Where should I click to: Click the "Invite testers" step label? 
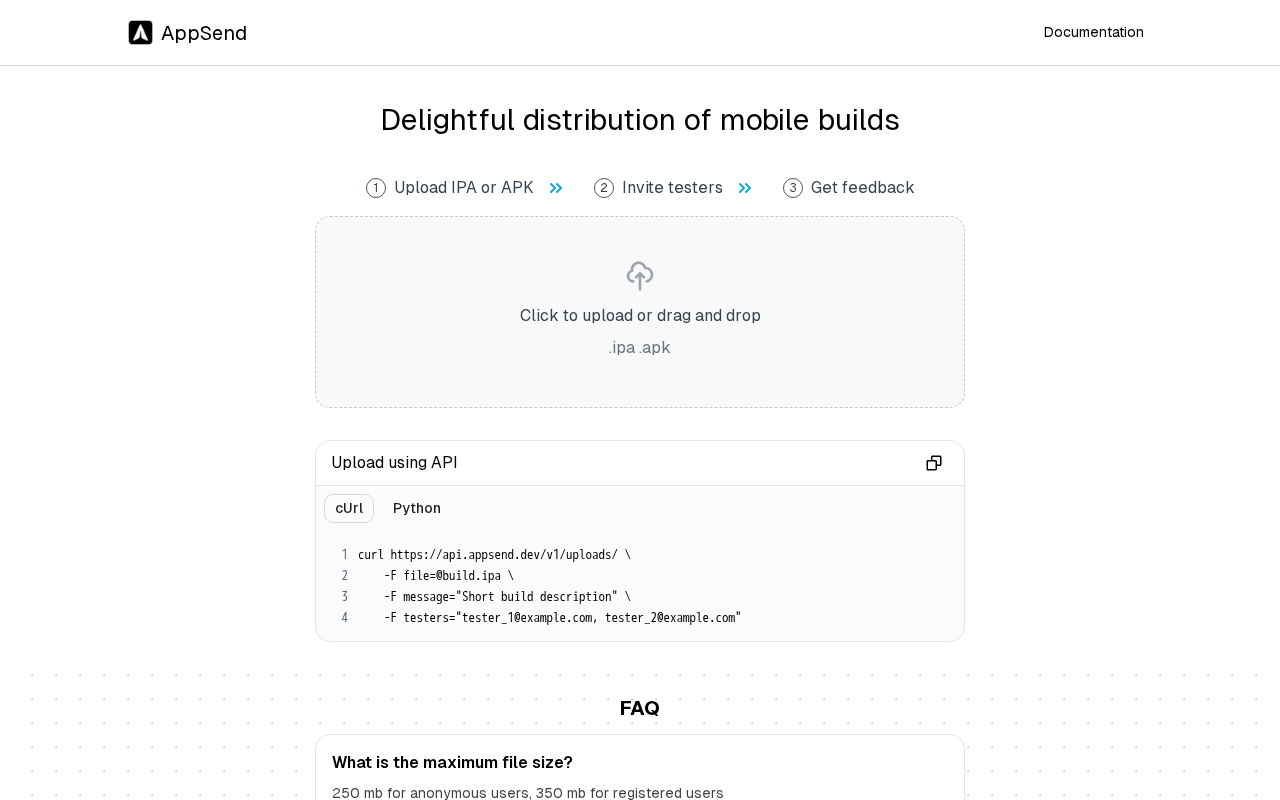[x=672, y=188]
